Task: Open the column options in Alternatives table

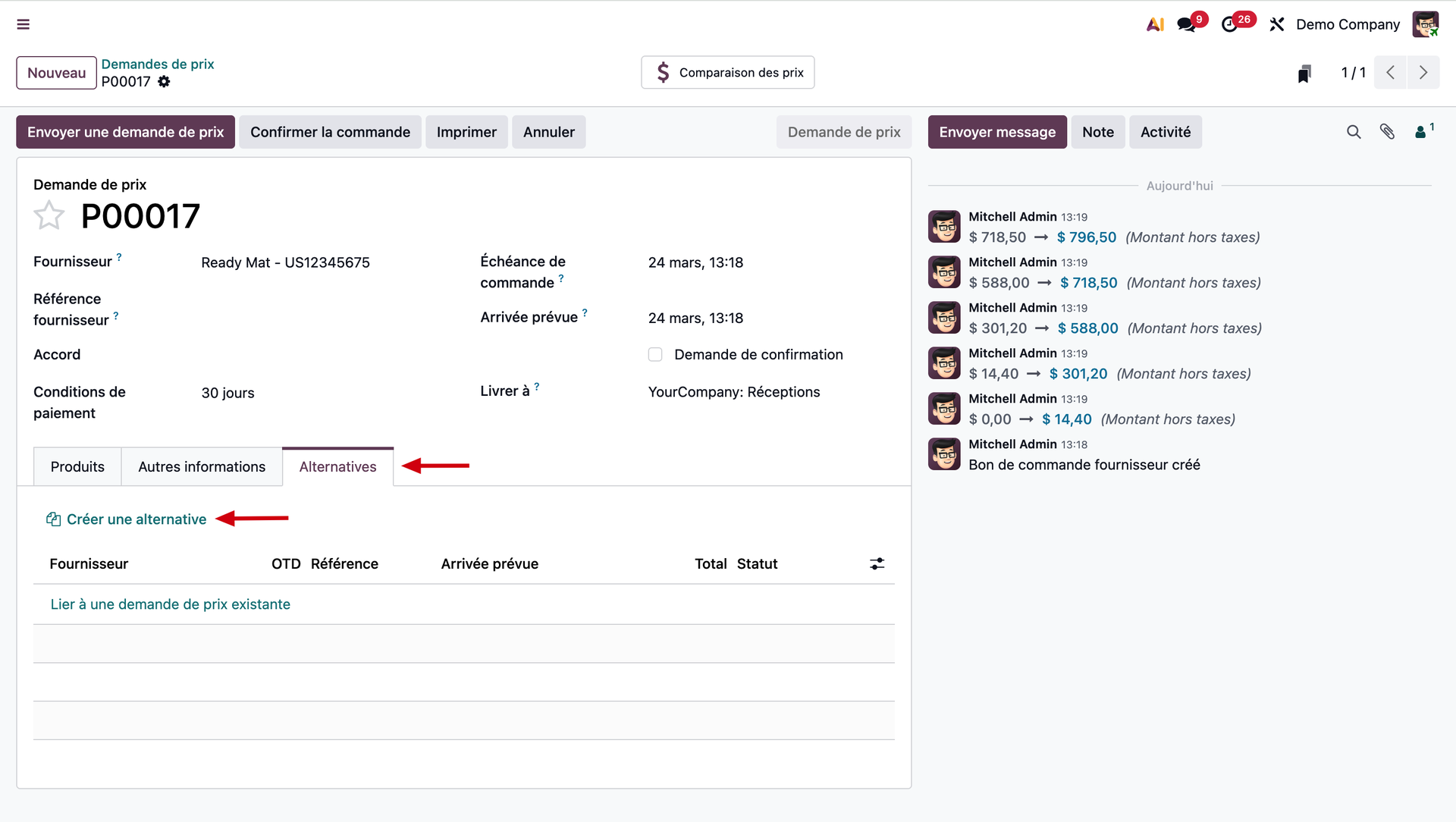Action: tap(877, 563)
